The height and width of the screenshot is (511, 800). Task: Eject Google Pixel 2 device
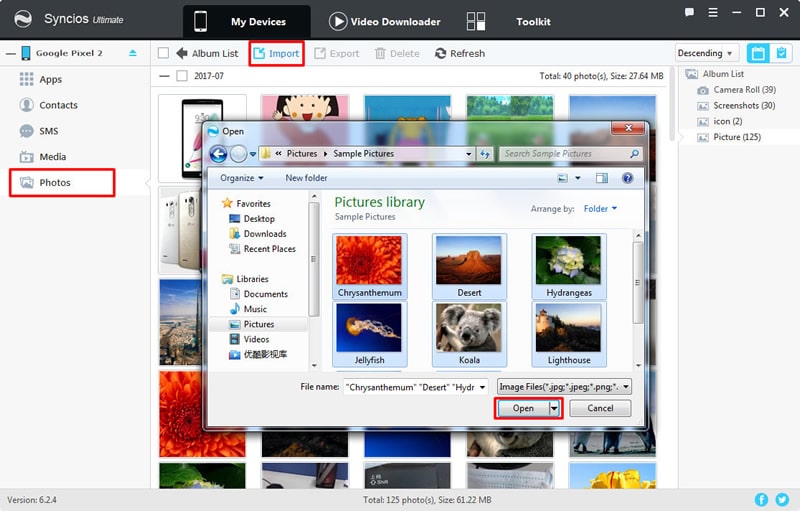[x=133, y=53]
